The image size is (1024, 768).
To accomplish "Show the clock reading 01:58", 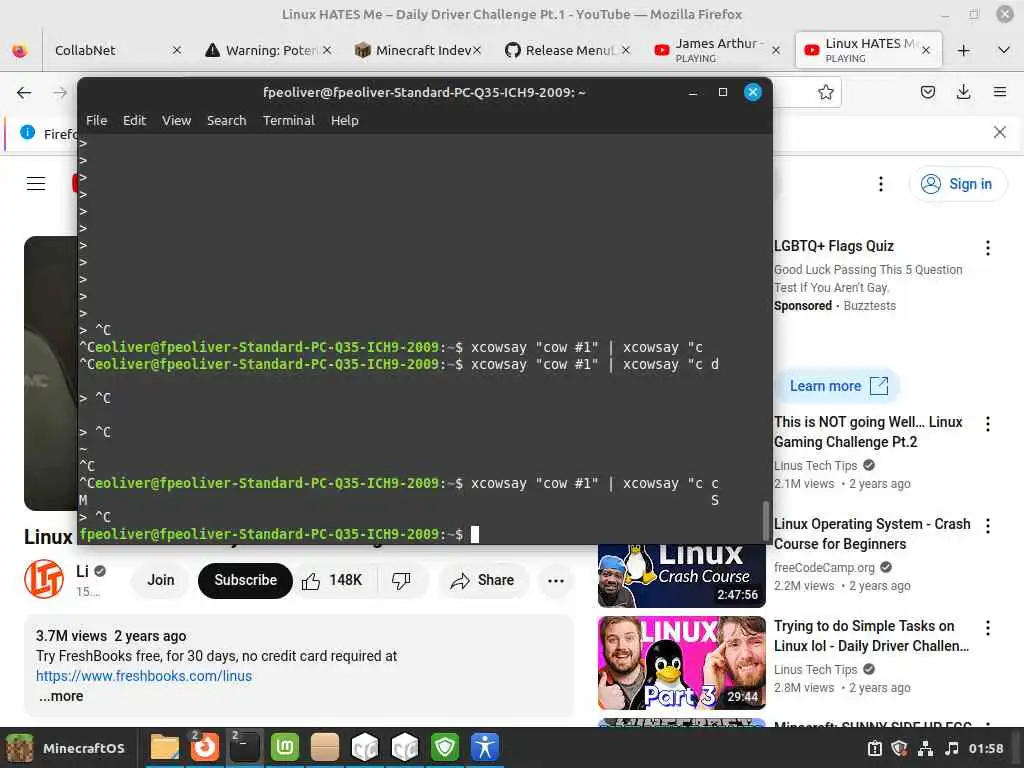I will click(x=986, y=748).
